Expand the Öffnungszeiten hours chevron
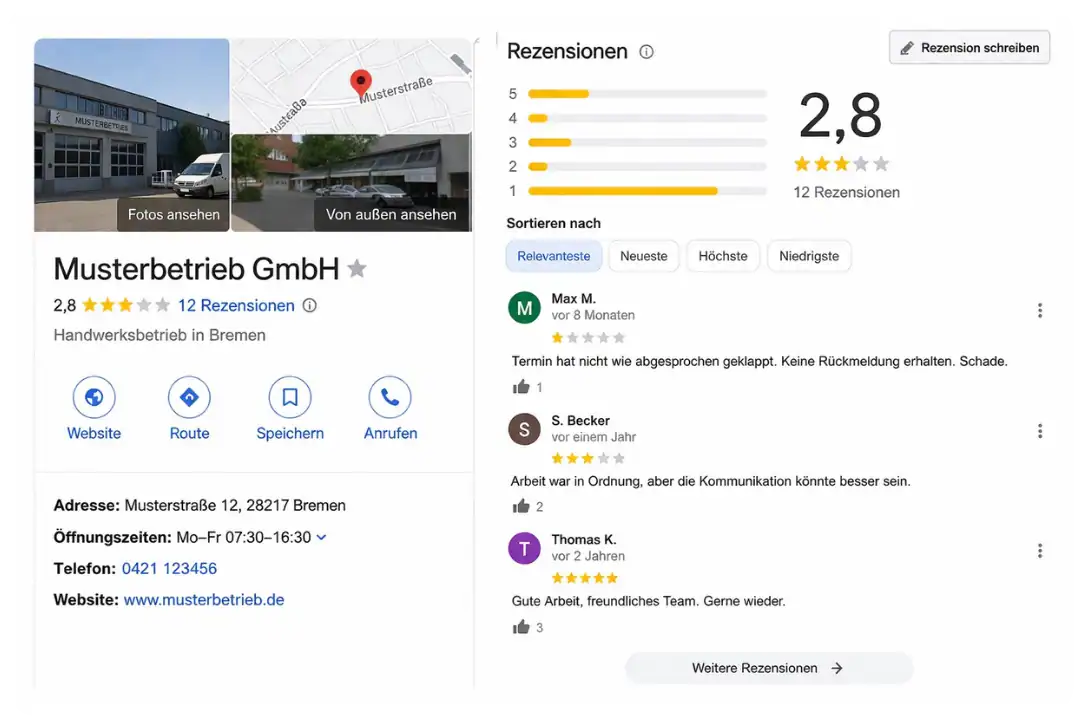1080x720 pixels. tap(321, 537)
